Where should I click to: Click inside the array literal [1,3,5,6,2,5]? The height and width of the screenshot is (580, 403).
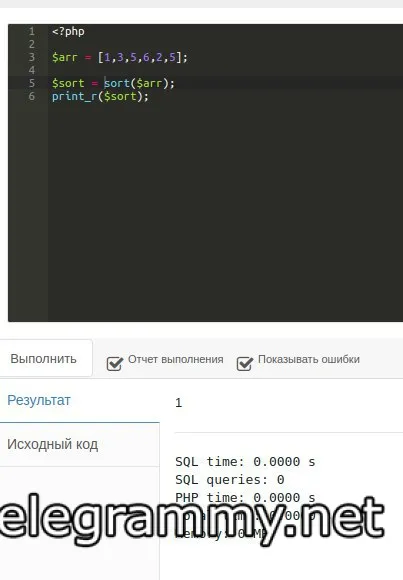coord(140,57)
